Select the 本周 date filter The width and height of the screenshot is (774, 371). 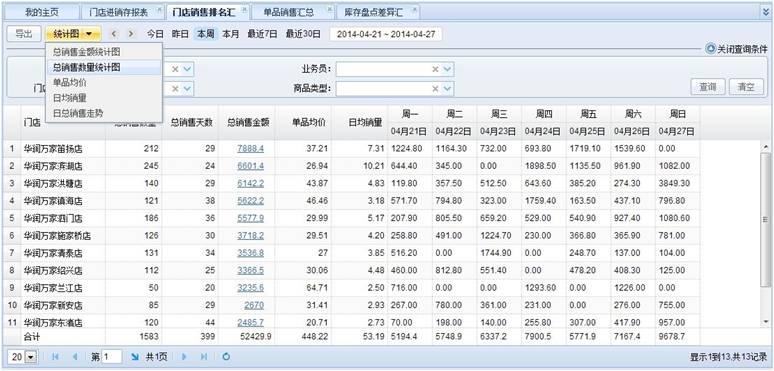(x=205, y=34)
